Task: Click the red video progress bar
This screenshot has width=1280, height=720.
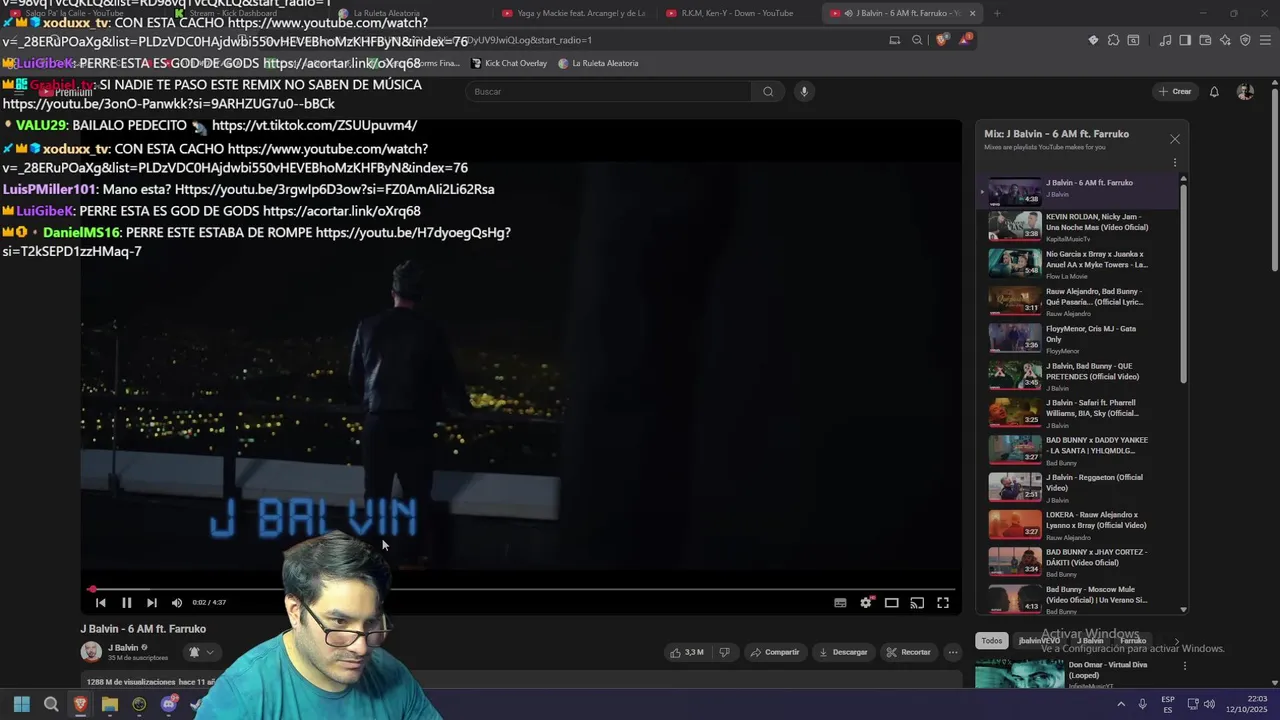Action: [x=520, y=589]
